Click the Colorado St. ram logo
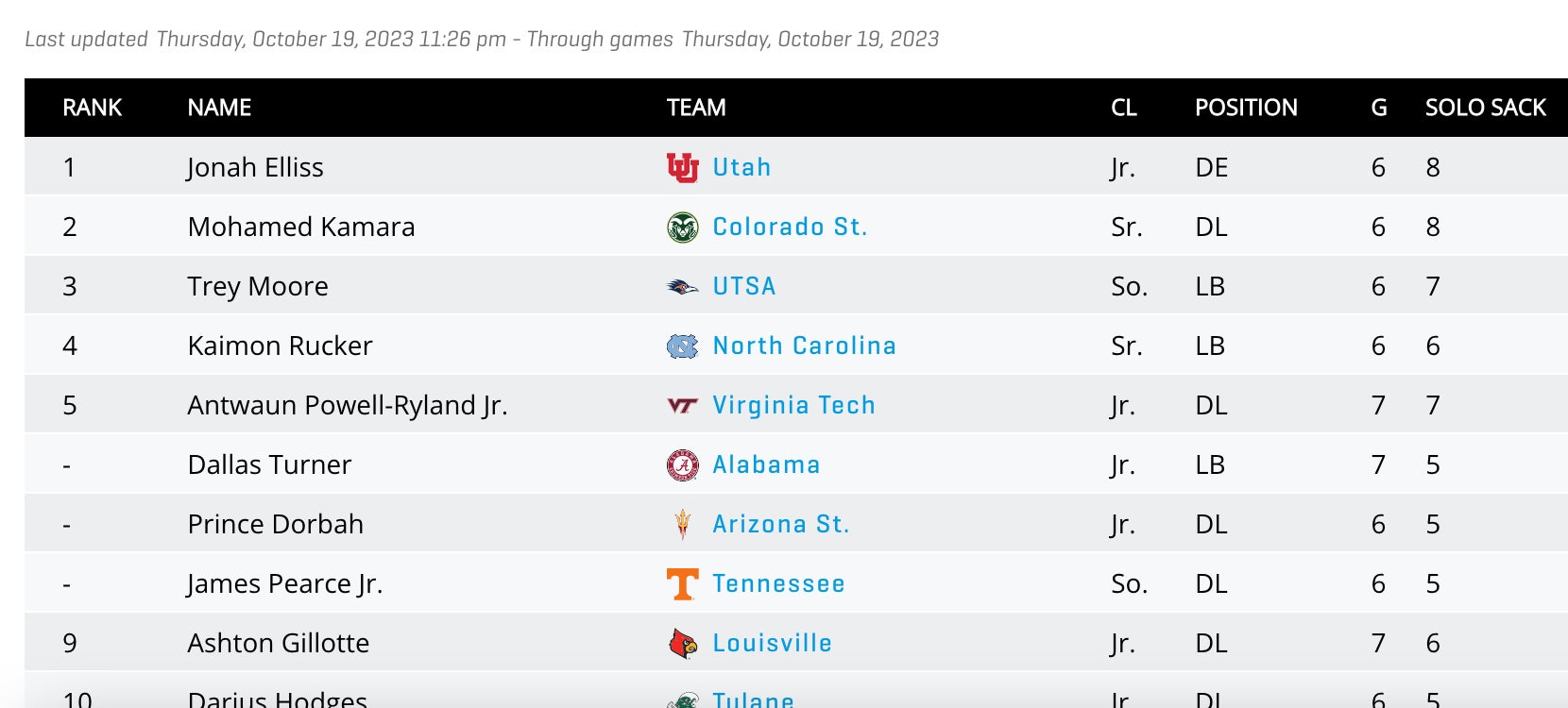Screen dimensions: 1568x708 point(682,228)
